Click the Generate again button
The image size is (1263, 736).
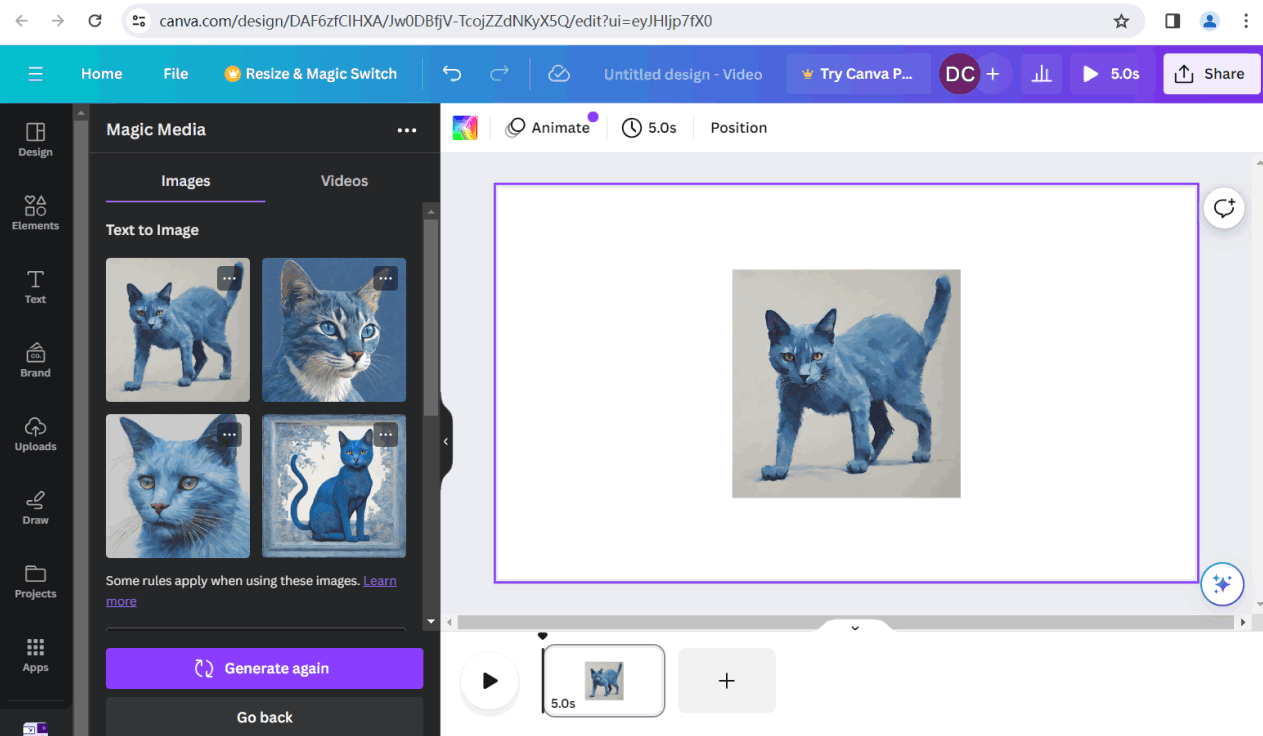(x=264, y=668)
